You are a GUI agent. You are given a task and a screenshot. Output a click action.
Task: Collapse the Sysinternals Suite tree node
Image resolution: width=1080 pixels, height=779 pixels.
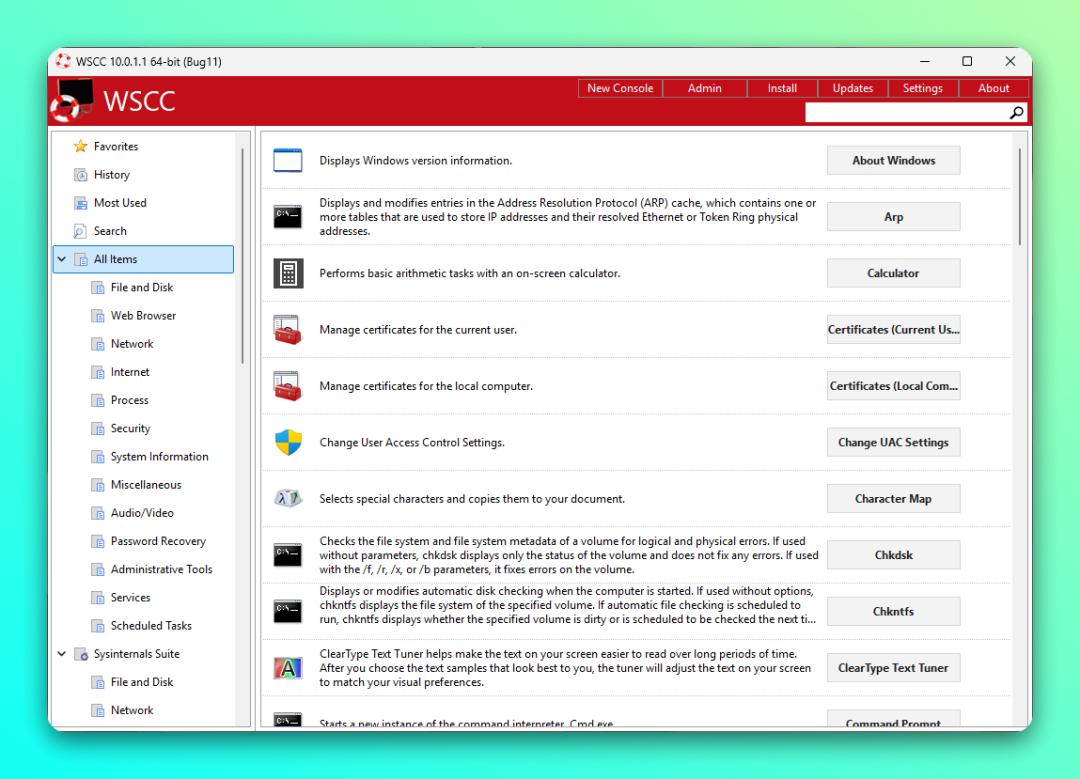coord(62,654)
